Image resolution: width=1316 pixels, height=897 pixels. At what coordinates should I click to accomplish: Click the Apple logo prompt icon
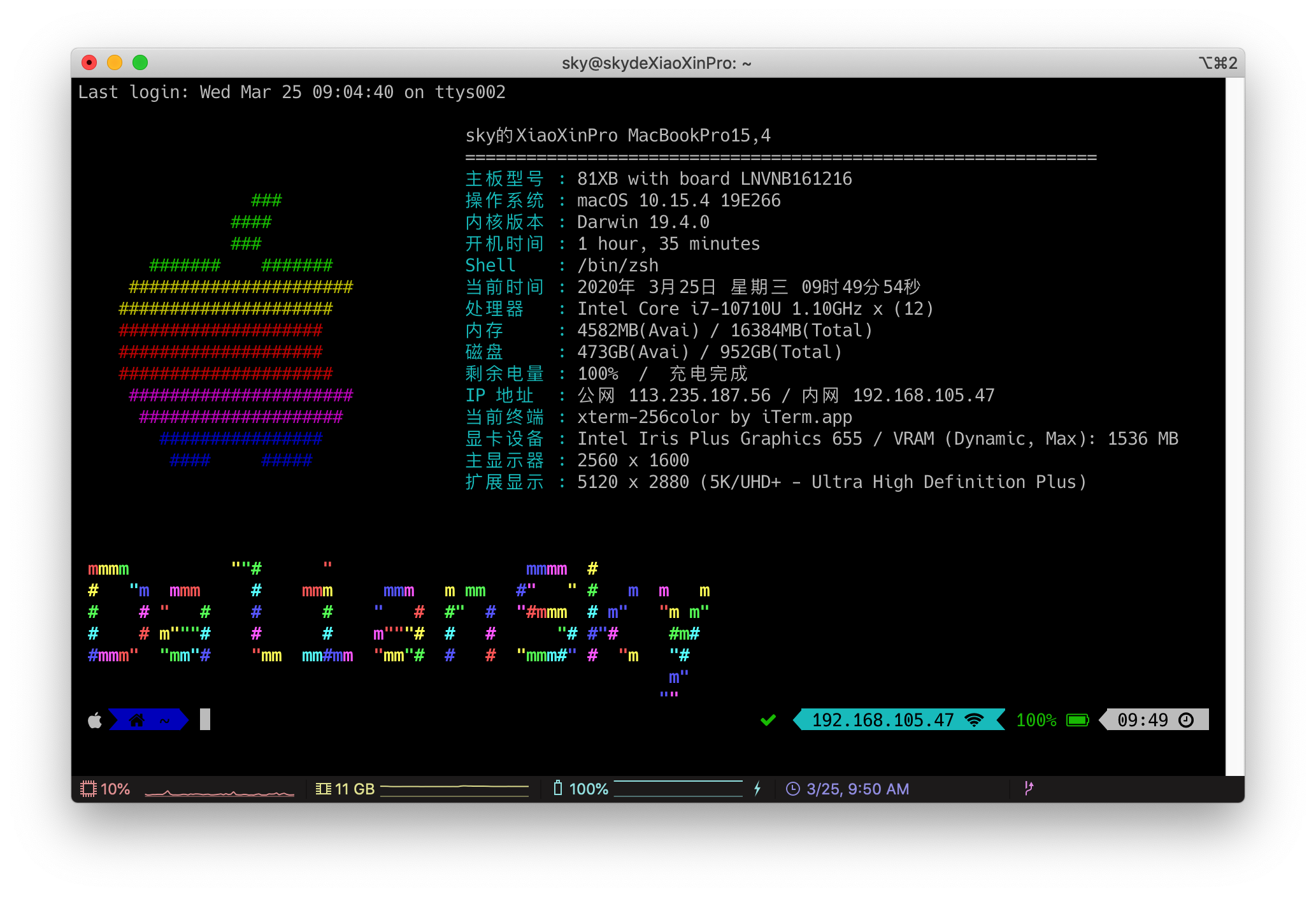click(x=95, y=721)
